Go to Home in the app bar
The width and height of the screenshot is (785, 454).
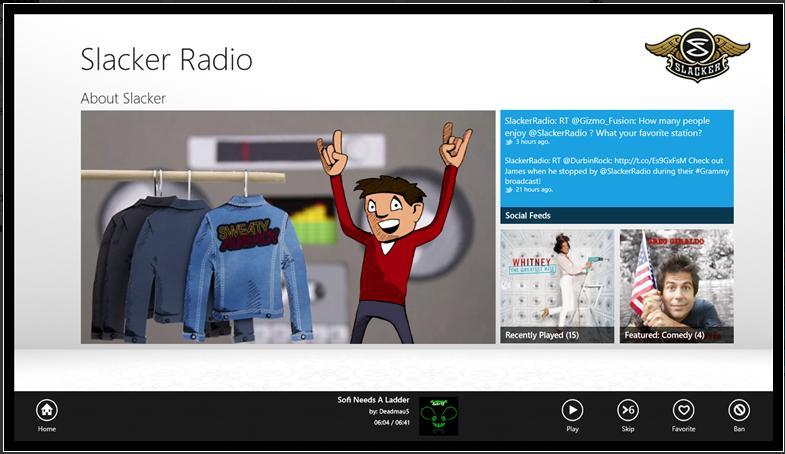[x=47, y=410]
